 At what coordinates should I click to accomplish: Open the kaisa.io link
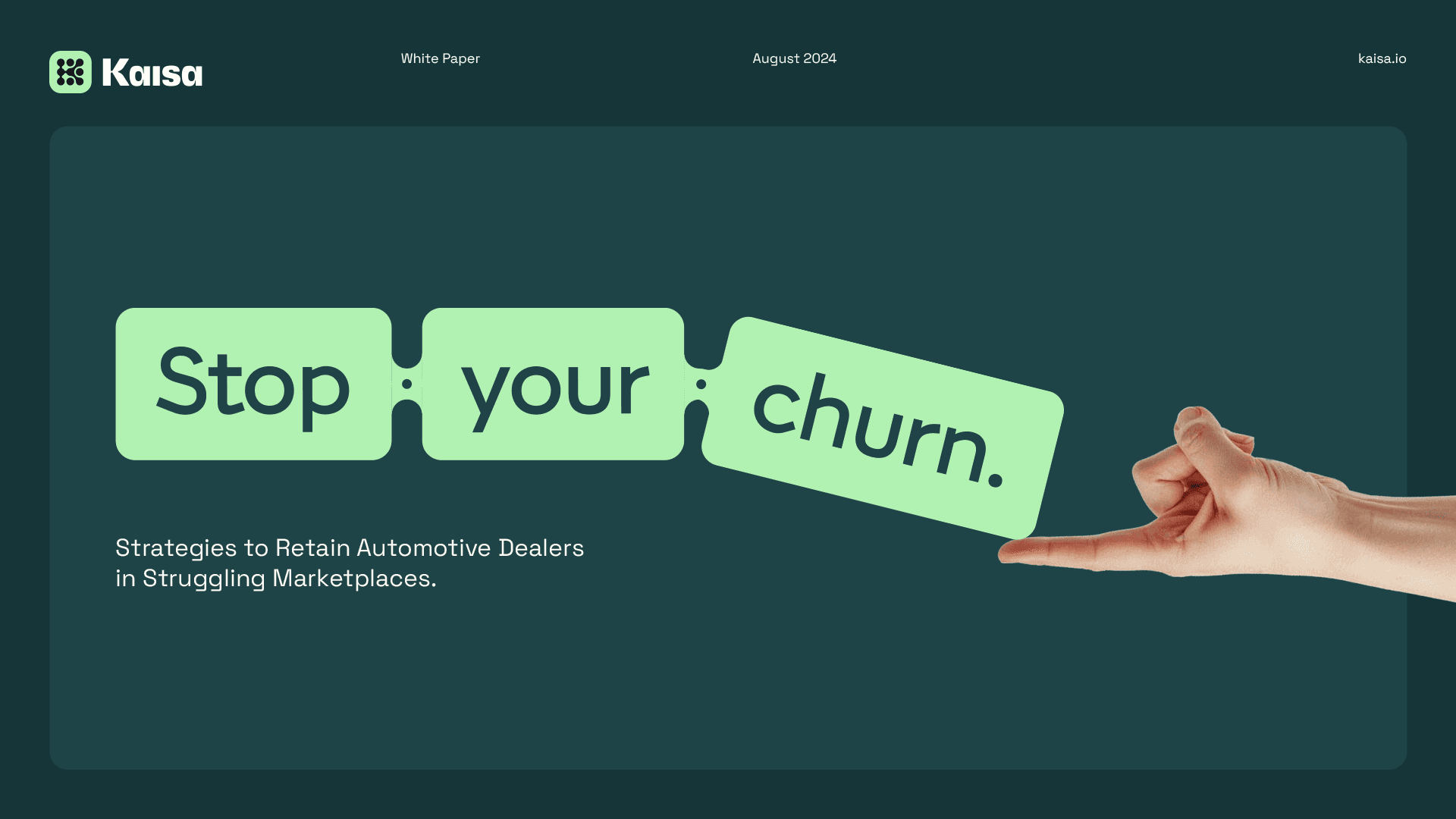[1382, 58]
